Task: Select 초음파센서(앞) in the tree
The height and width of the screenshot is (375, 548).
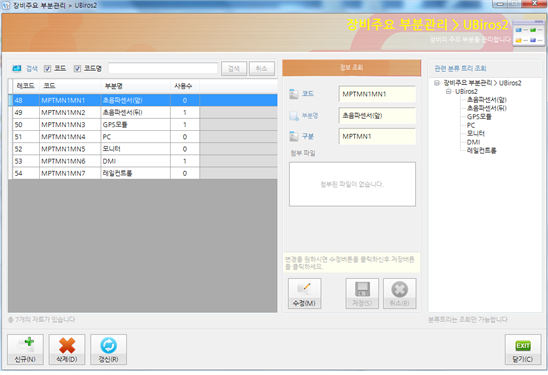Action: (x=486, y=100)
